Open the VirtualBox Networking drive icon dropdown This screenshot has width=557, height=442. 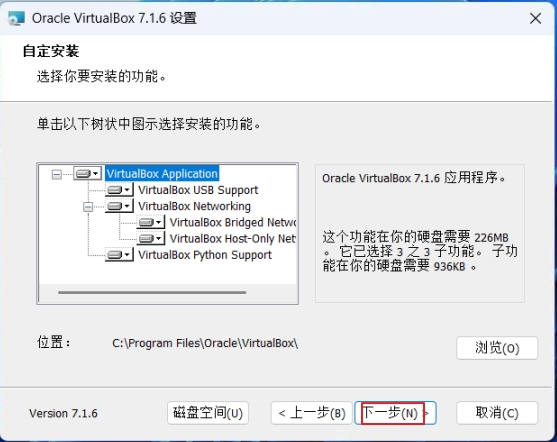119,206
